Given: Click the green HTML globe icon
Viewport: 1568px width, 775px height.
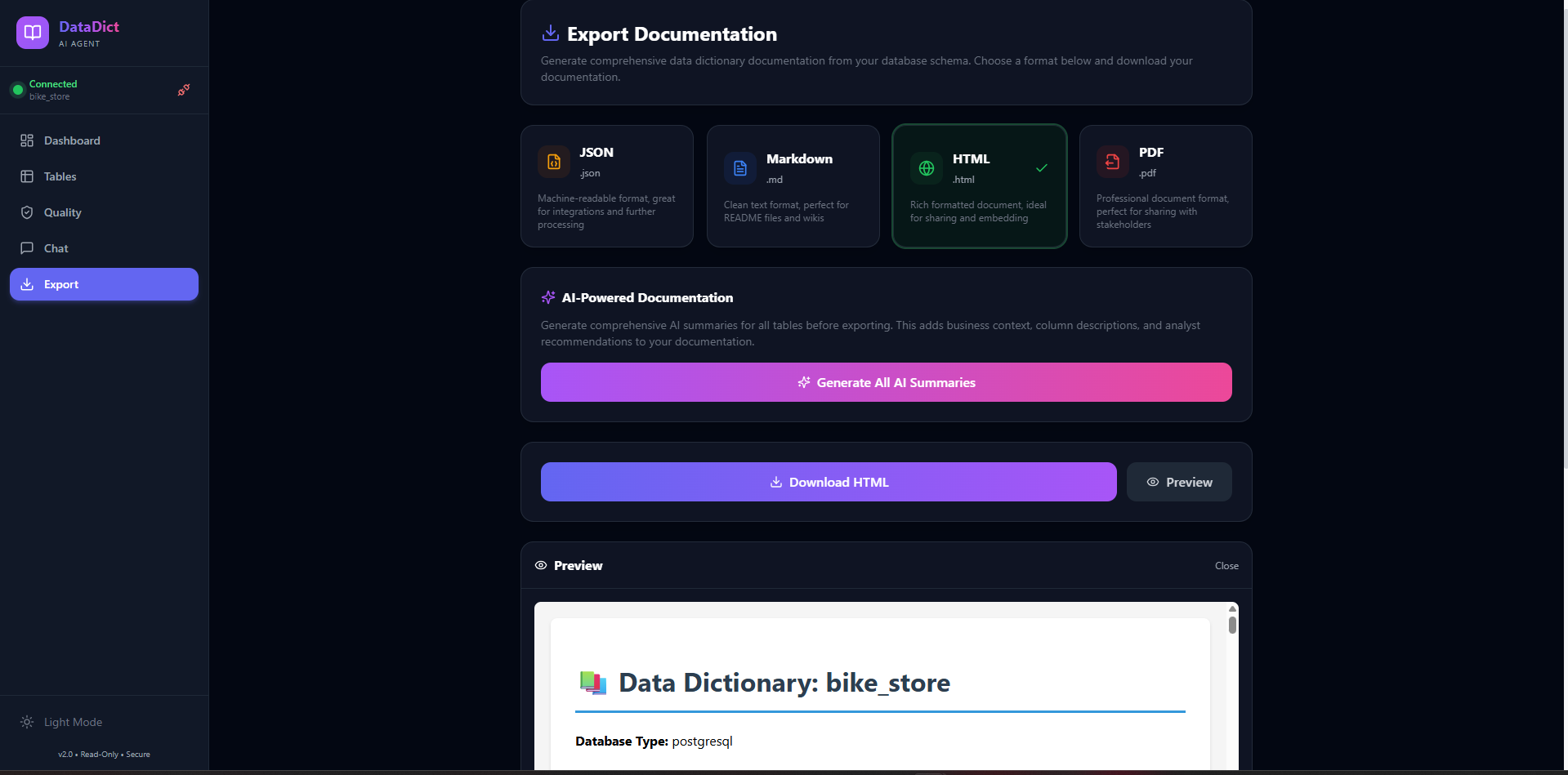Looking at the screenshot, I should point(927,168).
